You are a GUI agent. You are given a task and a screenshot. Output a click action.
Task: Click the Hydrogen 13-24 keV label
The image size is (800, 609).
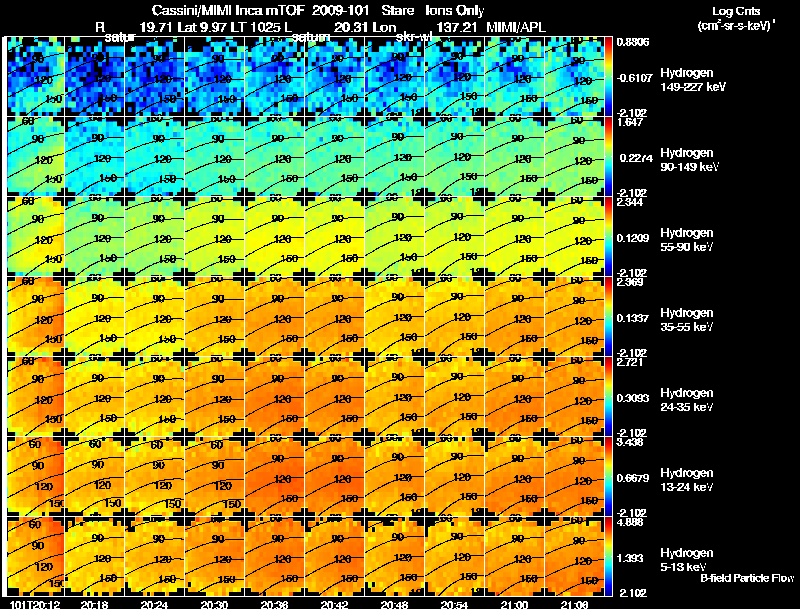click(686, 480)
